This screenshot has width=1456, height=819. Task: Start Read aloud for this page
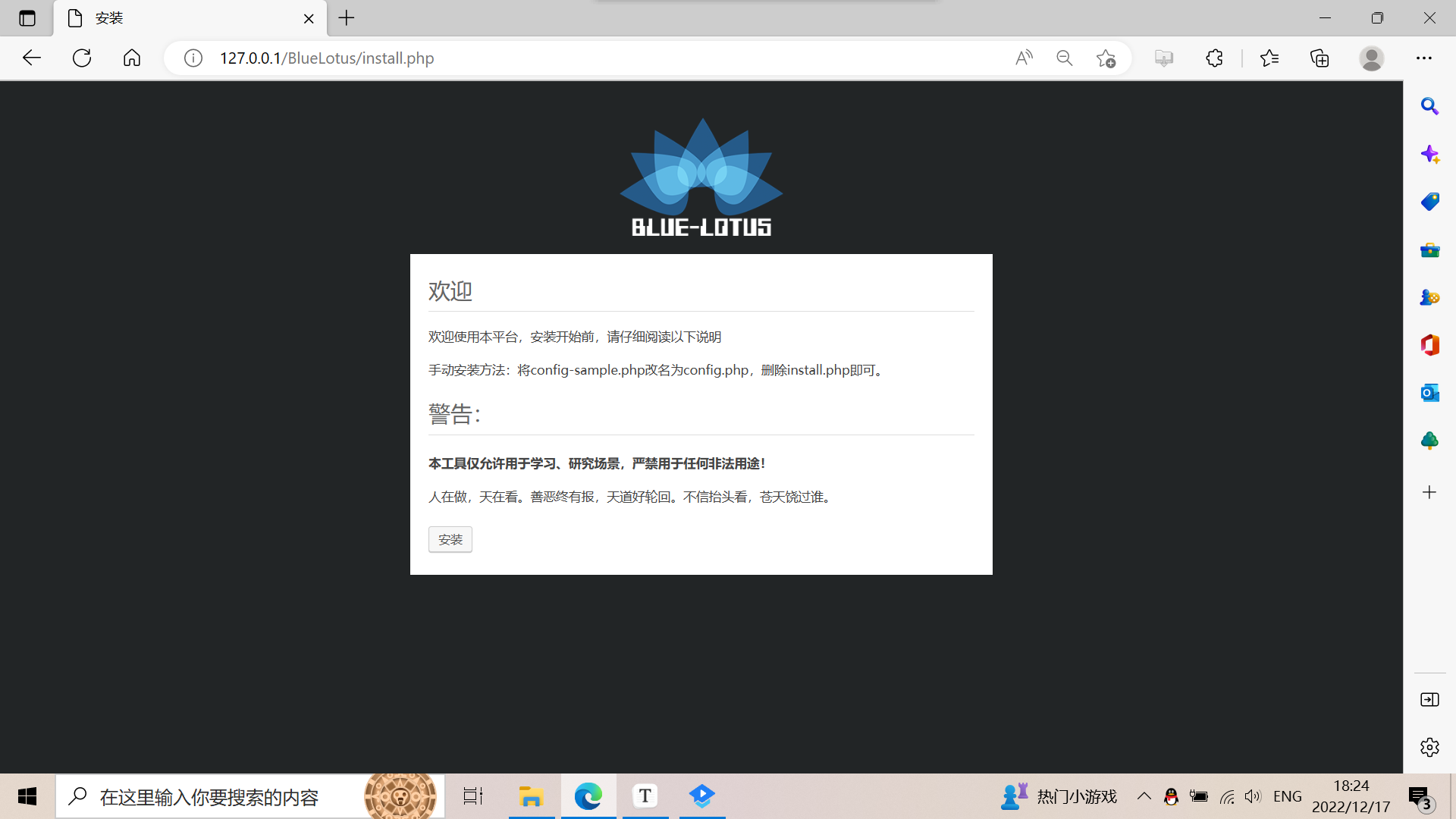point(1024,58)
